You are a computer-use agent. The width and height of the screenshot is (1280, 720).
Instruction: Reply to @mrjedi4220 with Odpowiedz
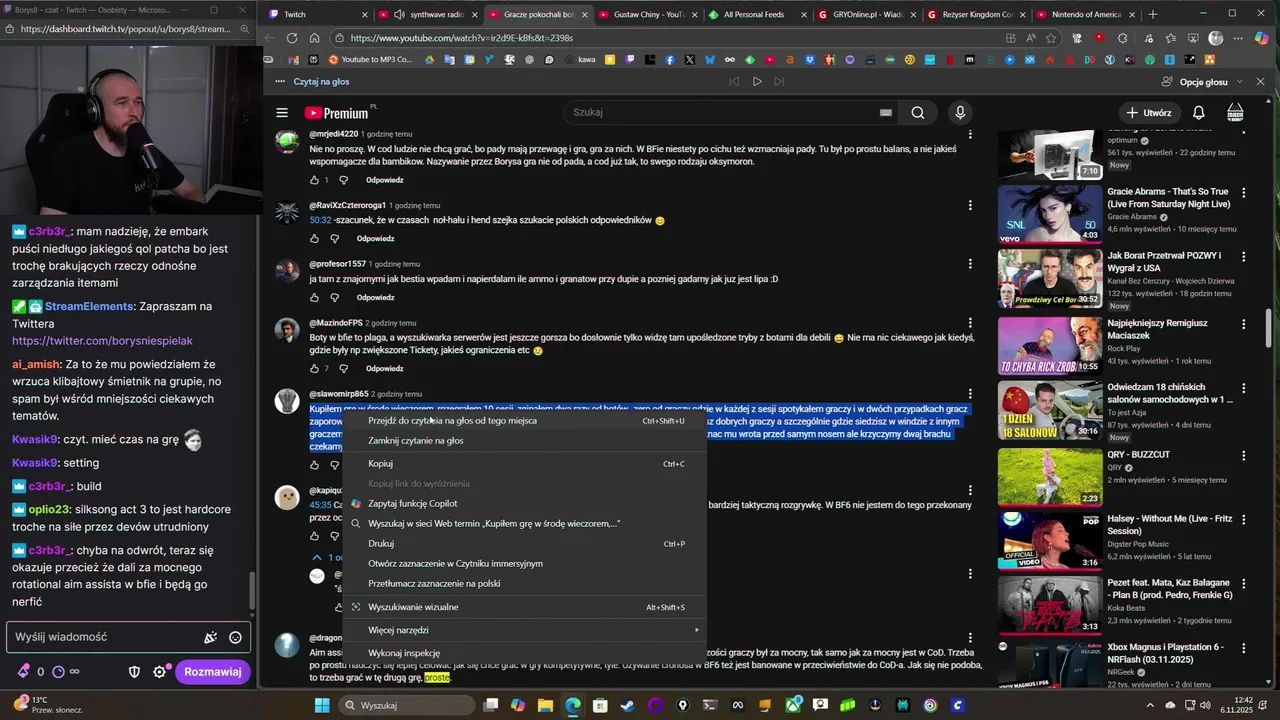pyautogui.click(x=384, y=180)
